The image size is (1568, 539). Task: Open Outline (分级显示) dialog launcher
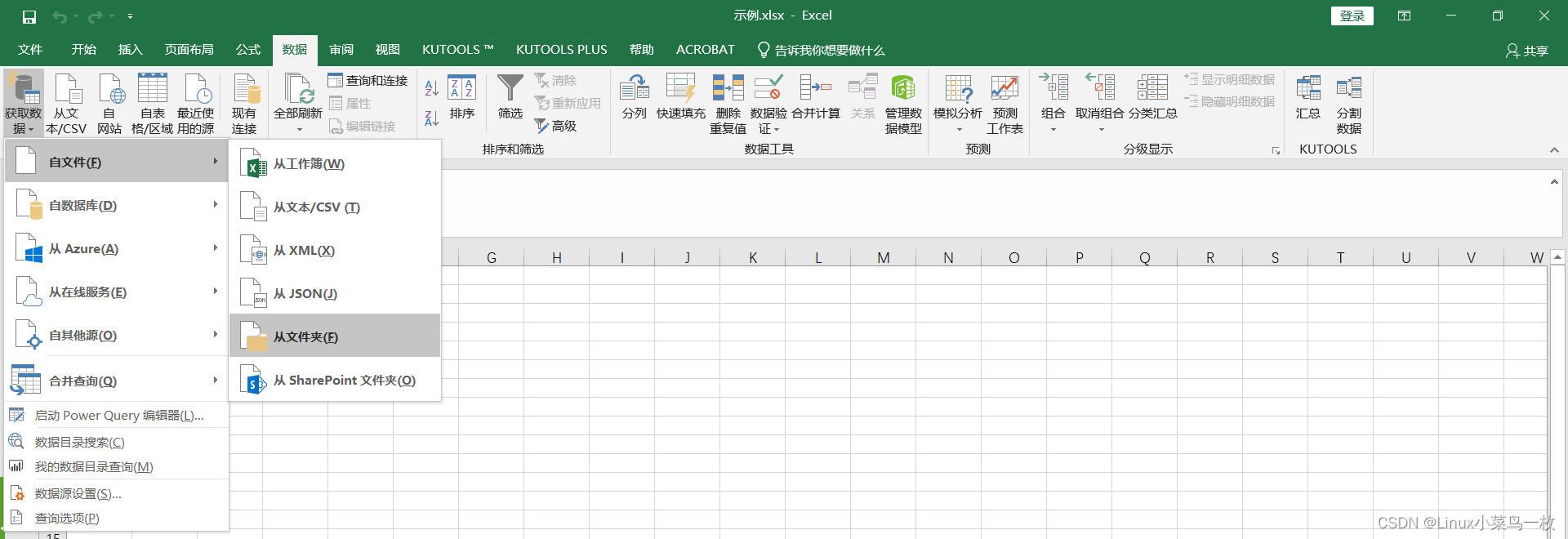pyautogui.click(x=1276, y=150)
